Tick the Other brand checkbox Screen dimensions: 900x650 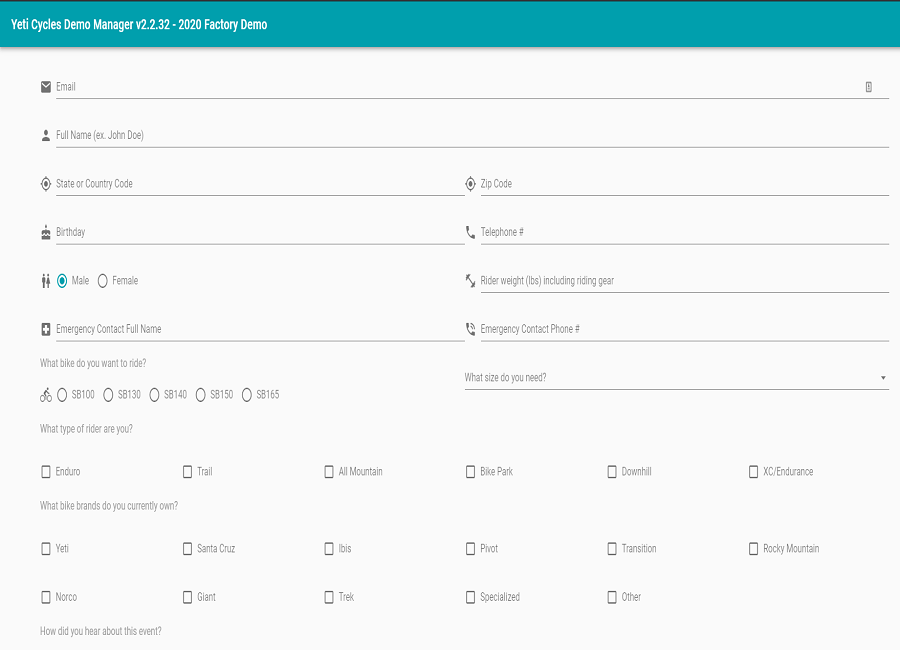point(612,597)
